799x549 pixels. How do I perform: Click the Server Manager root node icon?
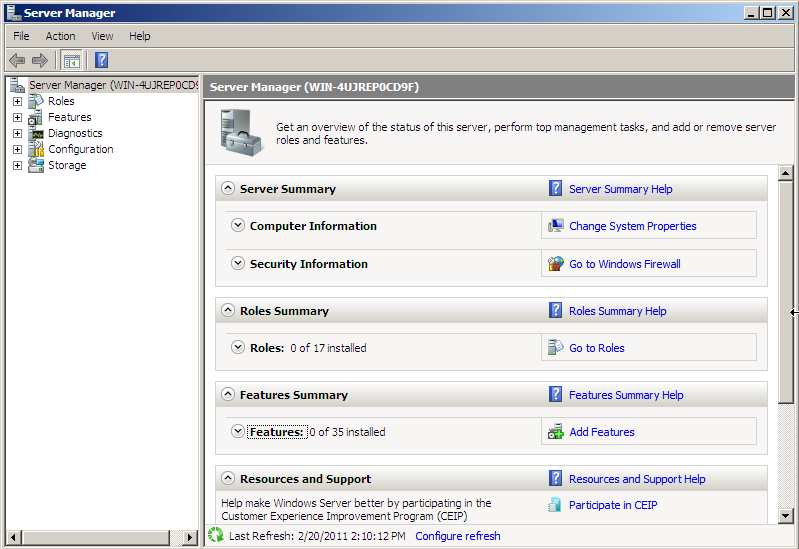pyautogui.click(x=17, y=85)
